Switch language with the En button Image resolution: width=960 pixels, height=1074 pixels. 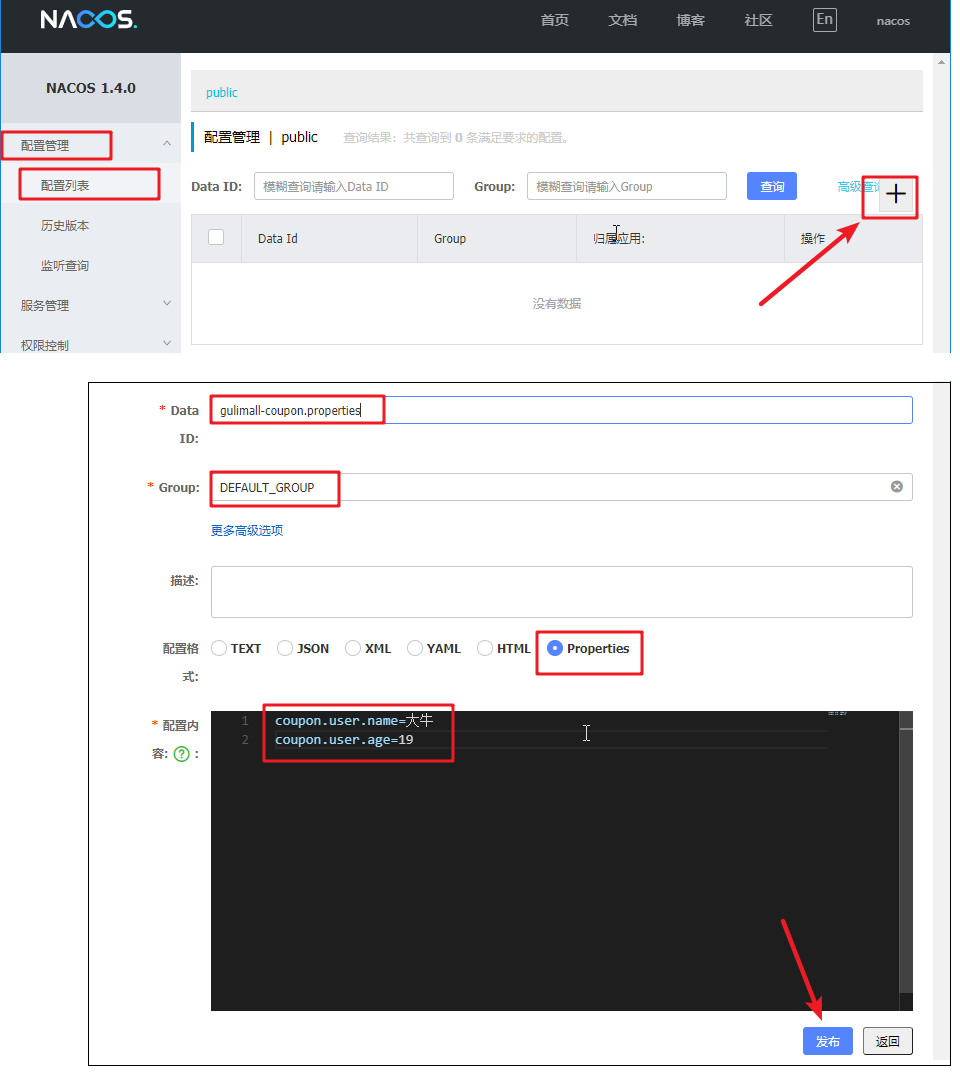tap(824, 20)
